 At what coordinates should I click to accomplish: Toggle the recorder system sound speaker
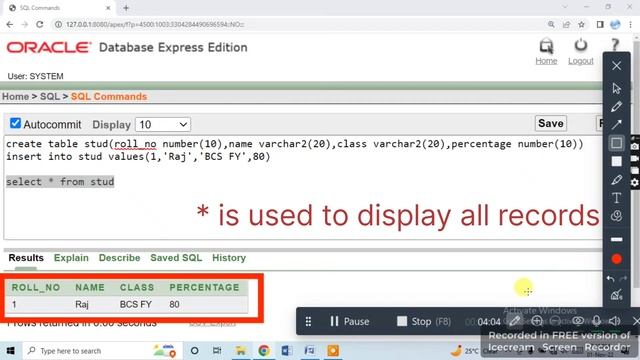[615, 321]
